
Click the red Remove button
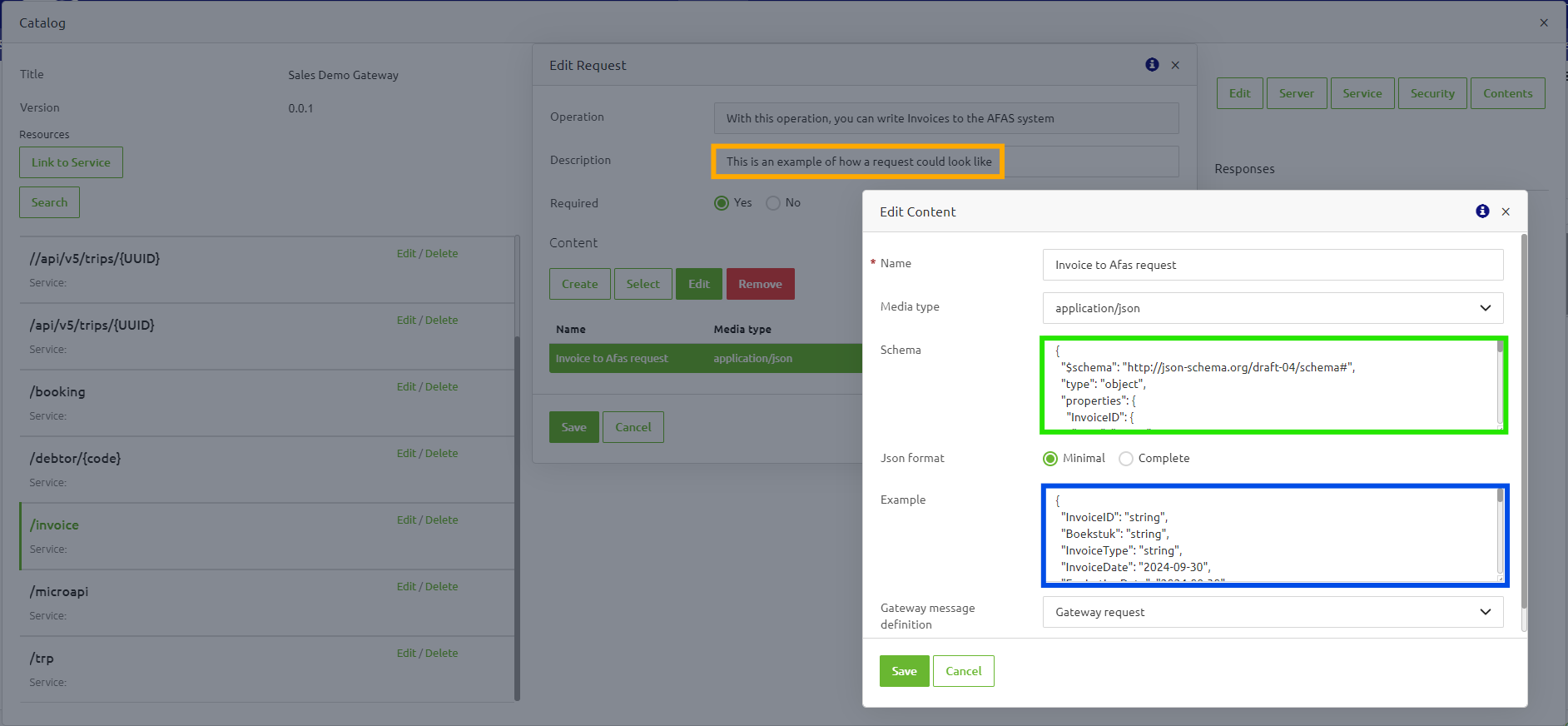click(760, 284)
